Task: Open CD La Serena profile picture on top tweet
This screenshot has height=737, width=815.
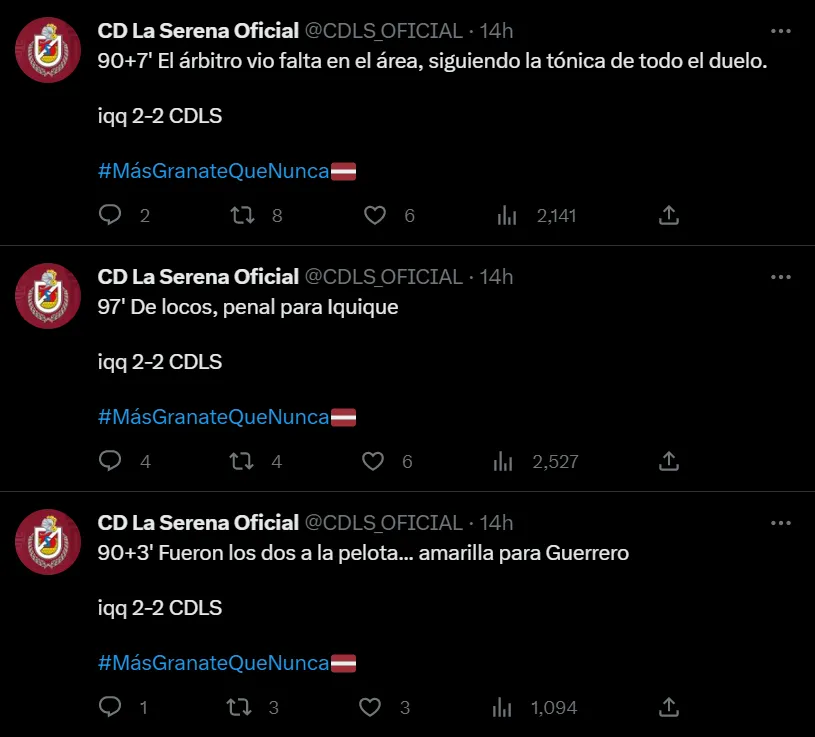Action: pos(46,50)
